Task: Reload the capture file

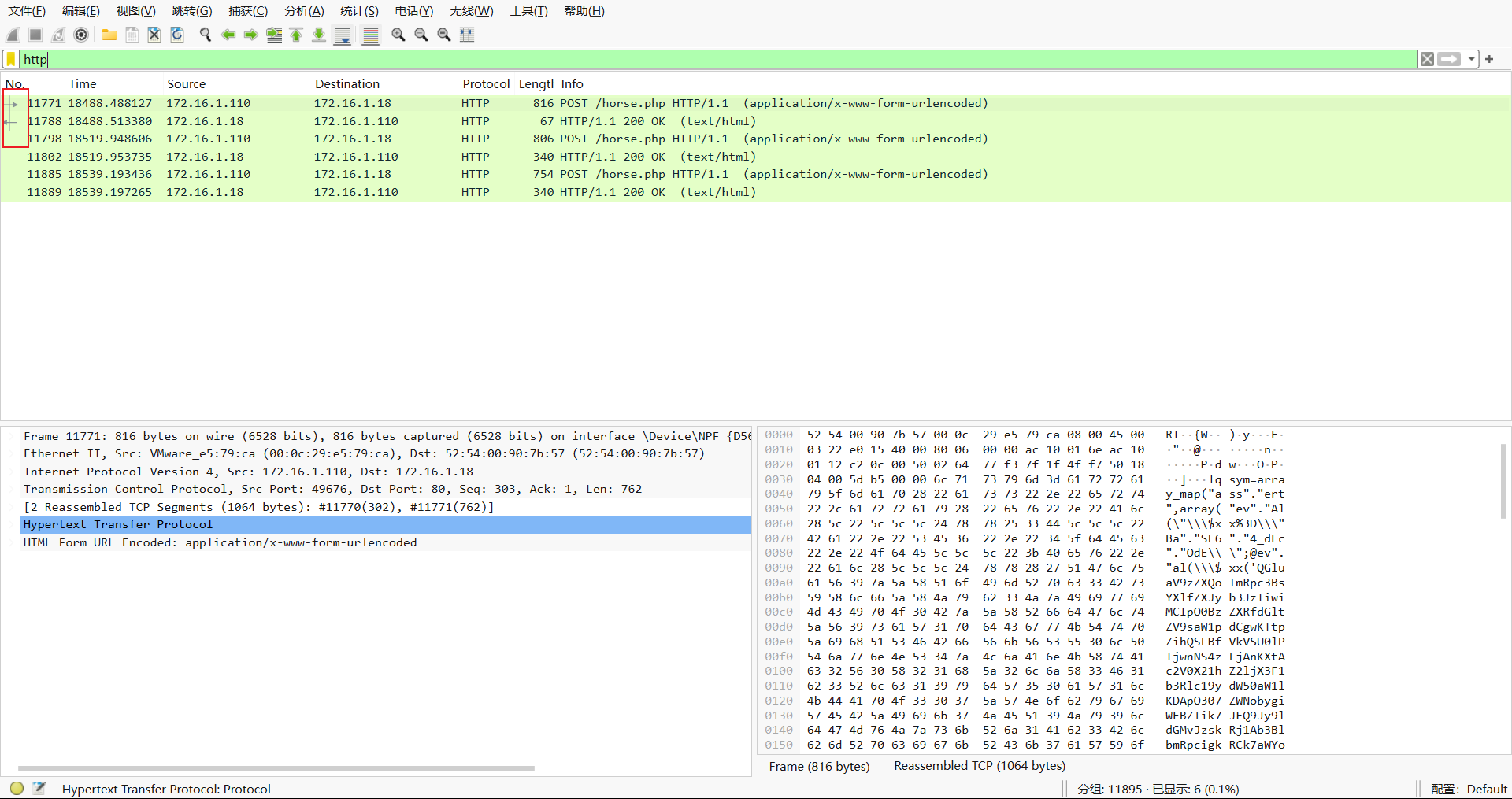Action: [177, 35]
